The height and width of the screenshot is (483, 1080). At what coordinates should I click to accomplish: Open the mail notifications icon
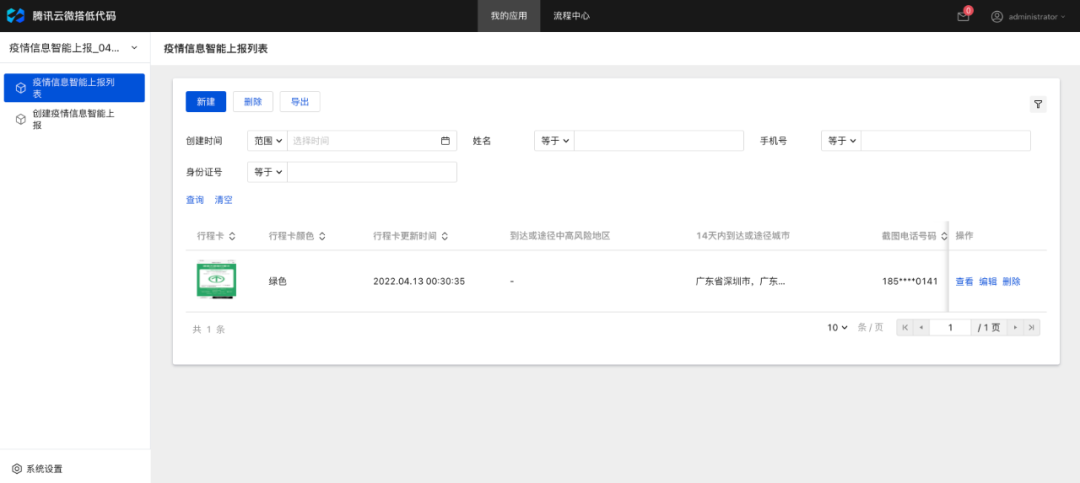963,17
